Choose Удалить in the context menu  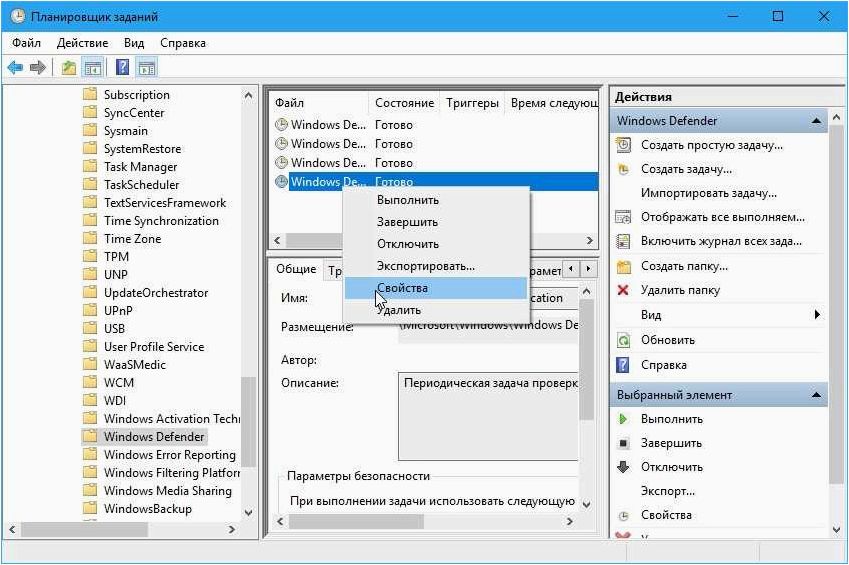[436, 310]
